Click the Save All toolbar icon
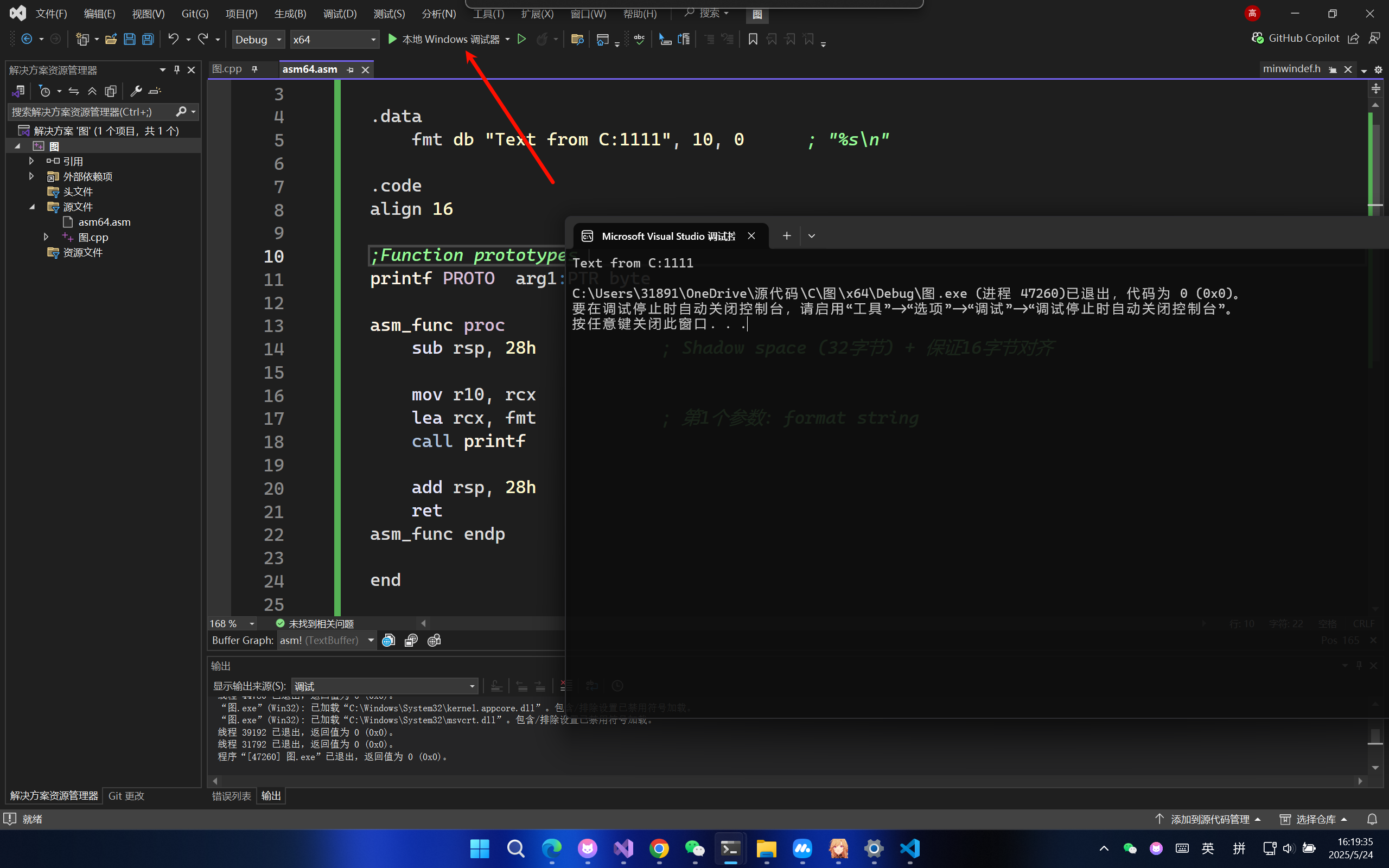 click(148, 39)
